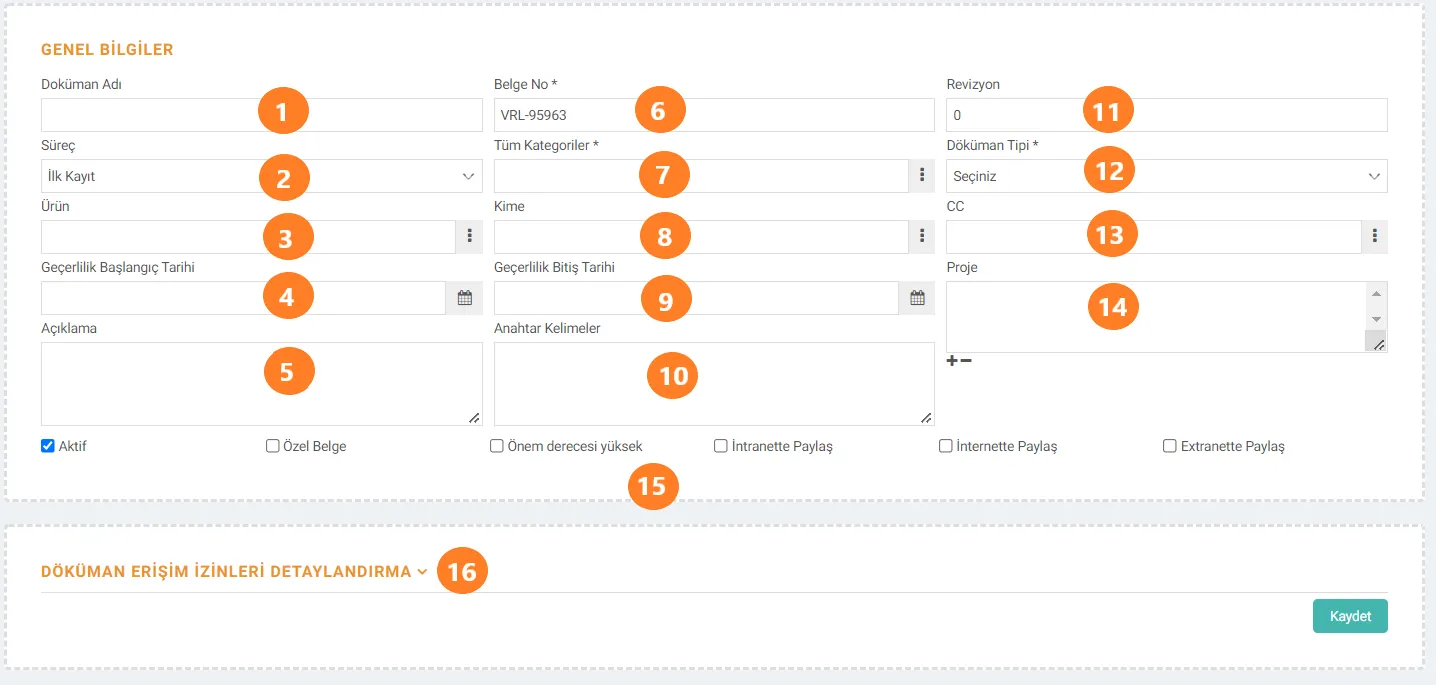The height and width of the screenshot is (685, 1436).
Task: Click the three-dot icon beside Ürün field
Action: [x=470, y=237]
